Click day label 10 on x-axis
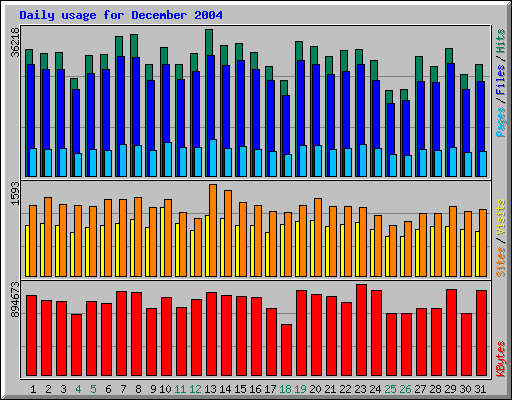Screen dimensions: 512x400 click(x=165, y=389)
